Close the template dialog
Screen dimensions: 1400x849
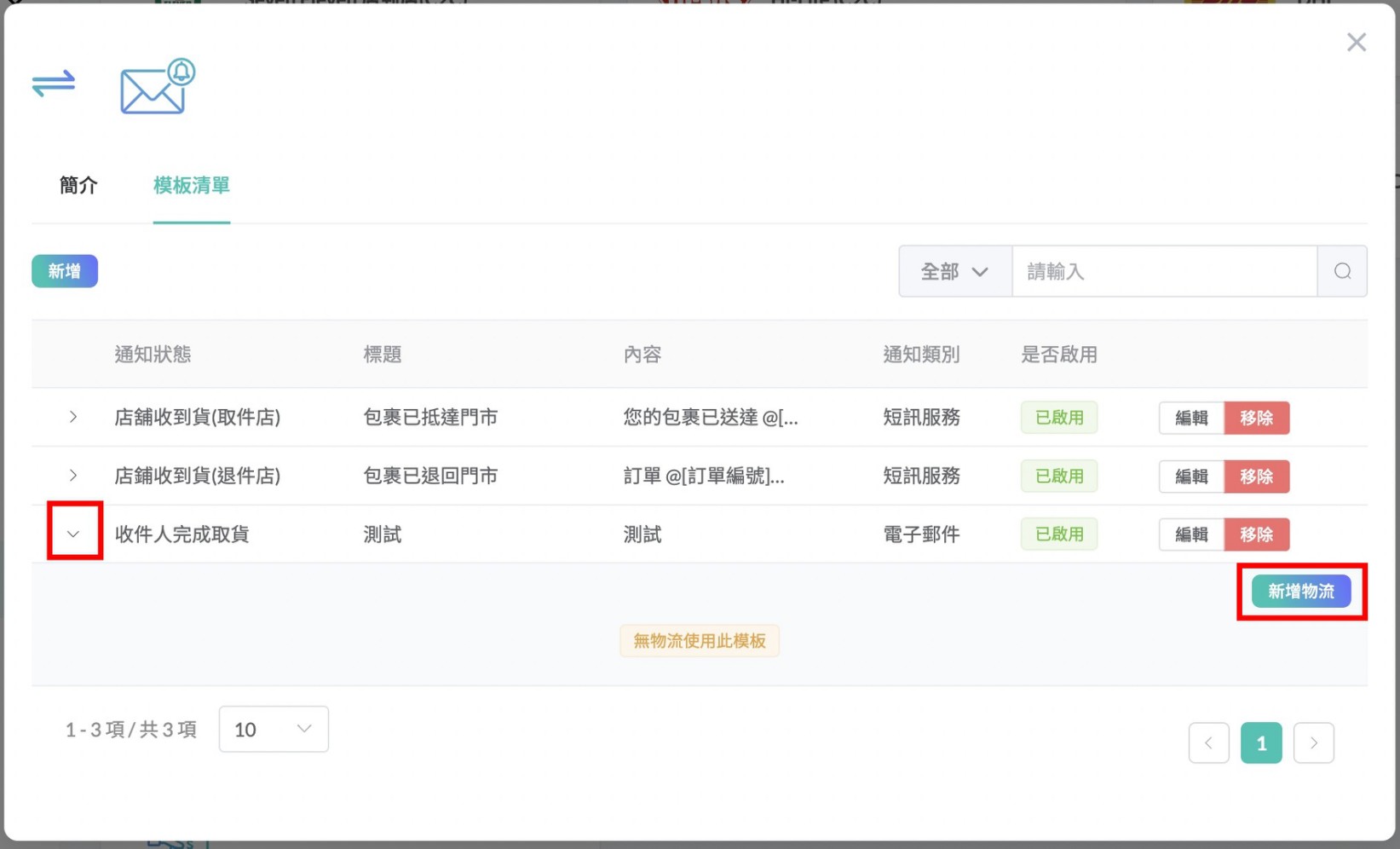(1356, 42)
